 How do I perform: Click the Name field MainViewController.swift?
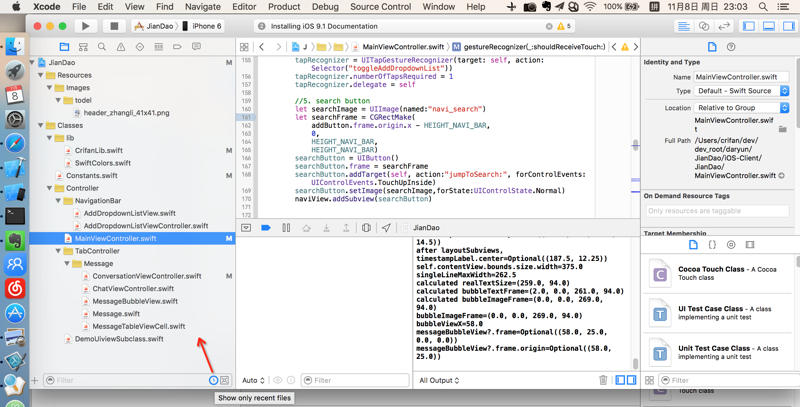tap(741, 77)
